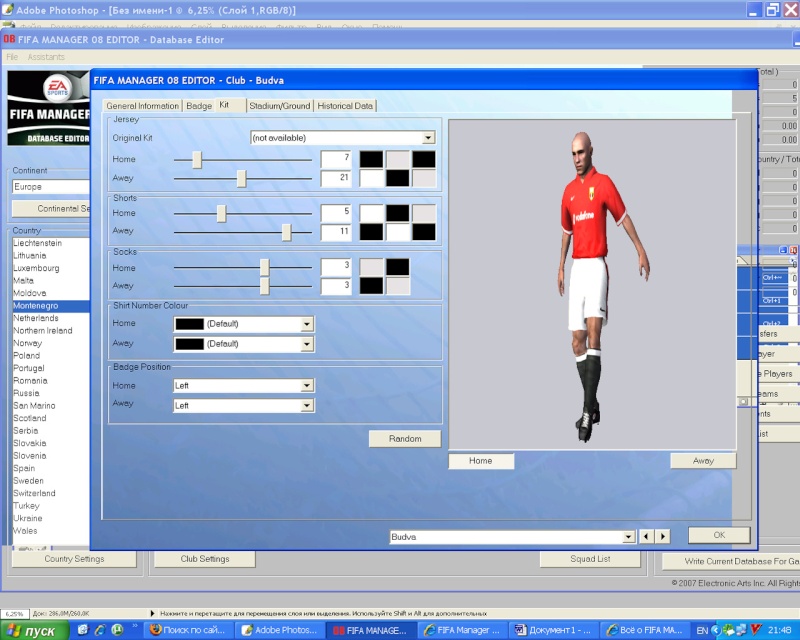This screenshot has width=800, height=640.
Task: Pick the black Socks Away colour swatch
Action: pyautogui.click(x=371, y=286)
